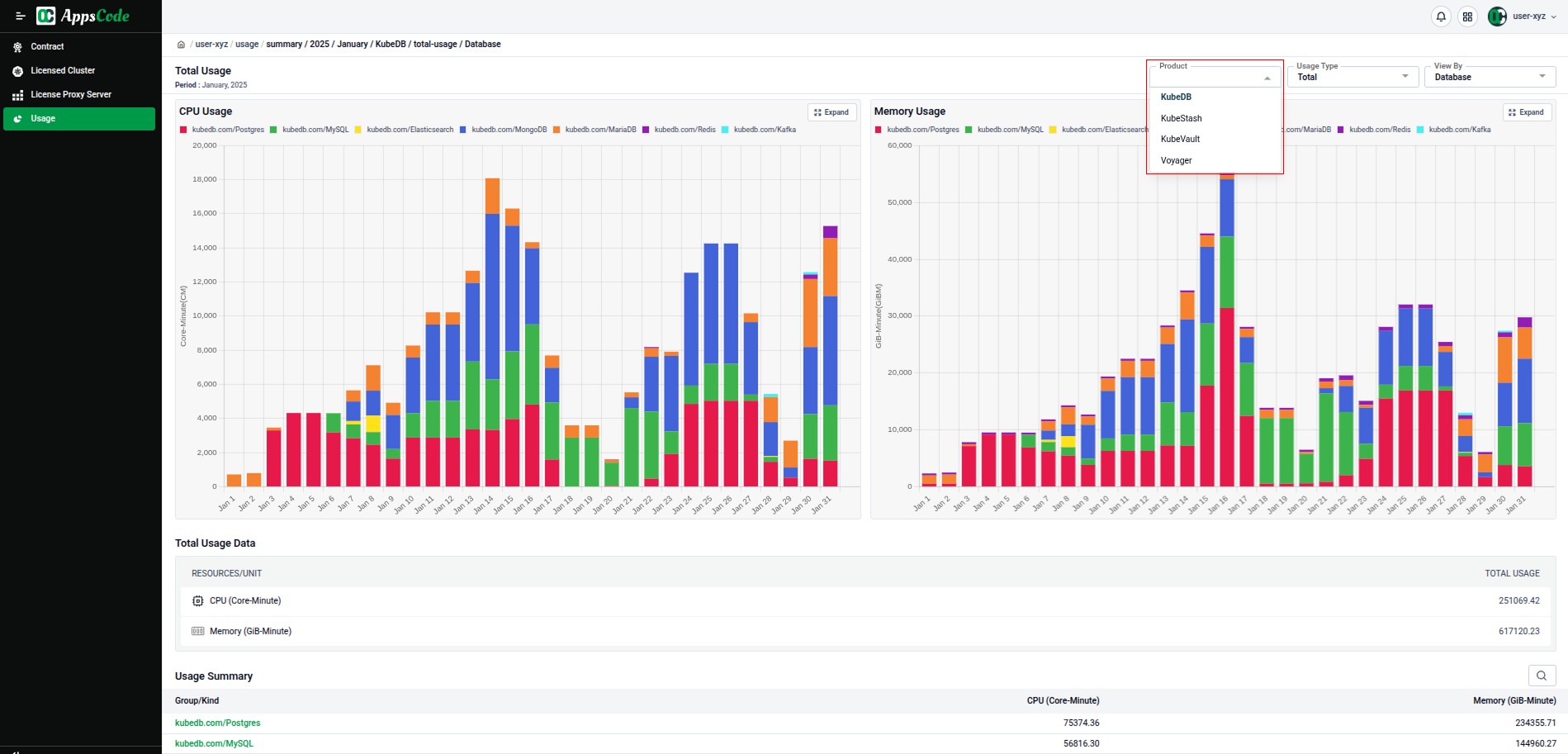Open the View By dropdown

coord(1541,77)
